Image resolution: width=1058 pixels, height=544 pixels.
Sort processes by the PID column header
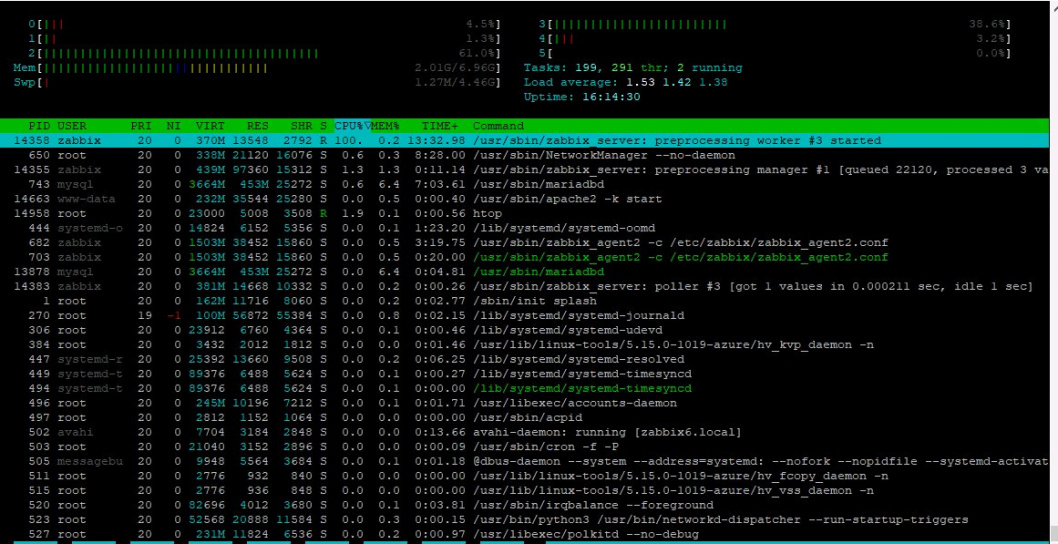point(39,126)
